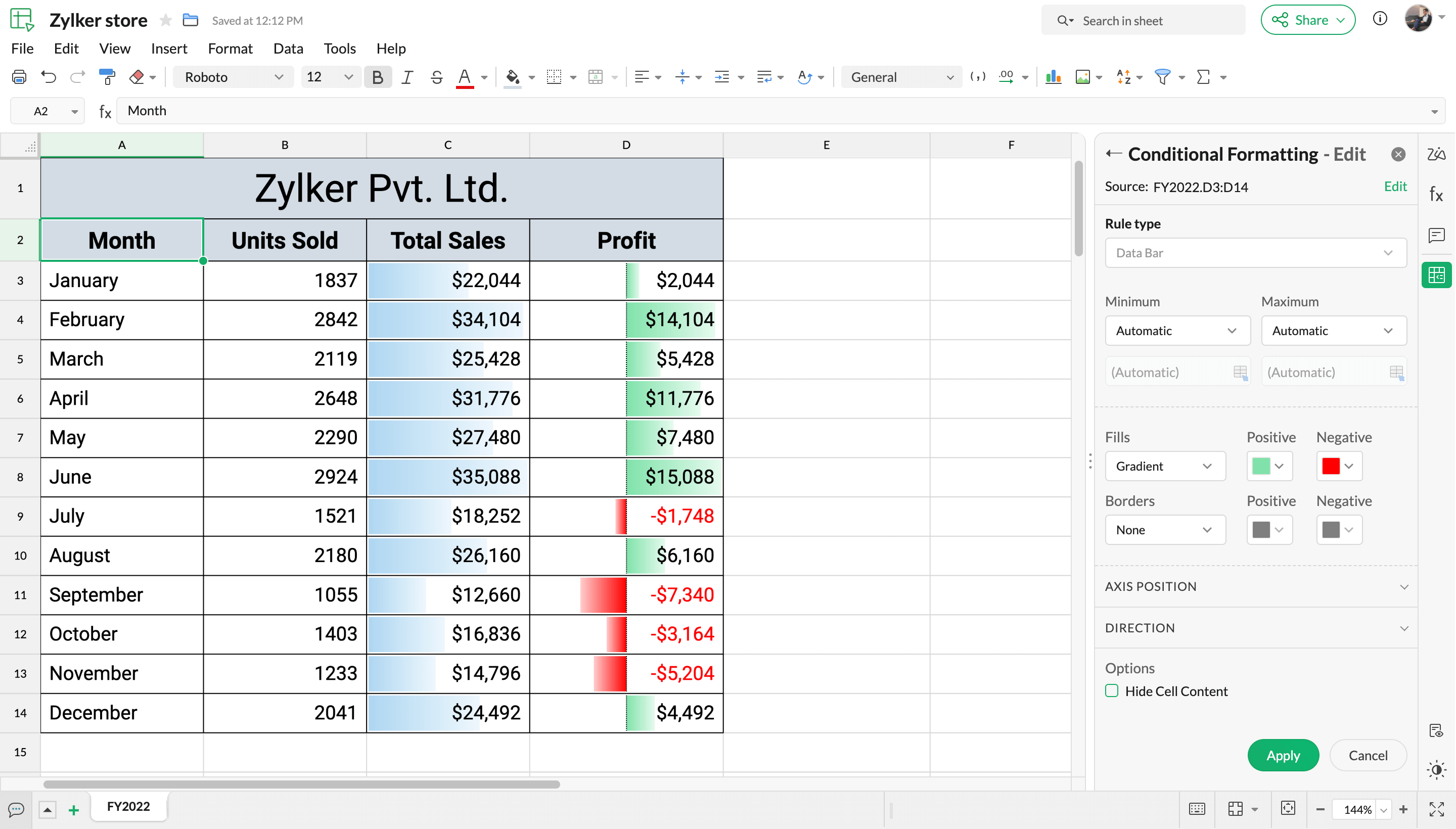
Task: Click the undo arrow icon
Action: [49, 77]
